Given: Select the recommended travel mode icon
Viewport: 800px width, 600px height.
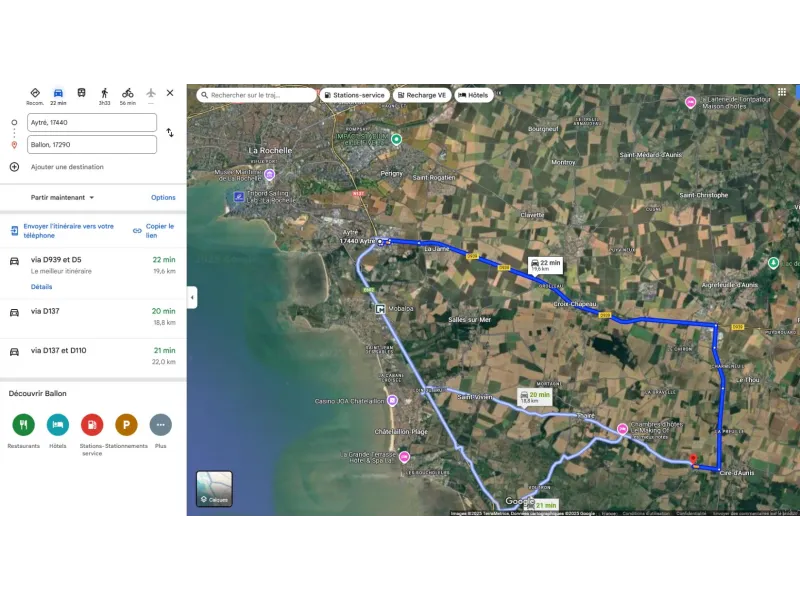Looking at the screenshot, I should click(x=35, y=95).
